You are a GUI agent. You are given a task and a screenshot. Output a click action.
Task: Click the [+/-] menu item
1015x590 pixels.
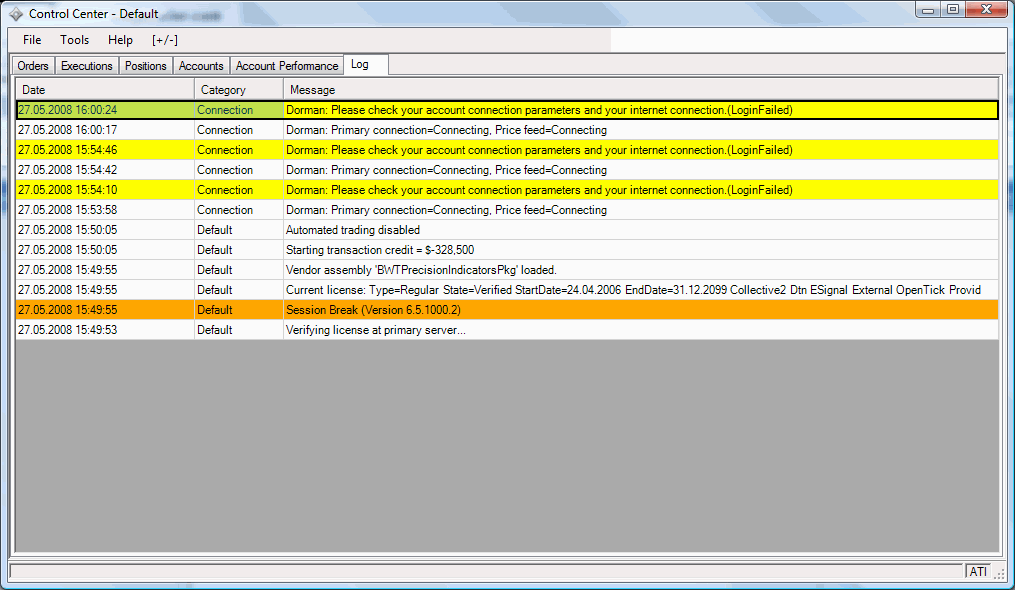click(164, 40)
